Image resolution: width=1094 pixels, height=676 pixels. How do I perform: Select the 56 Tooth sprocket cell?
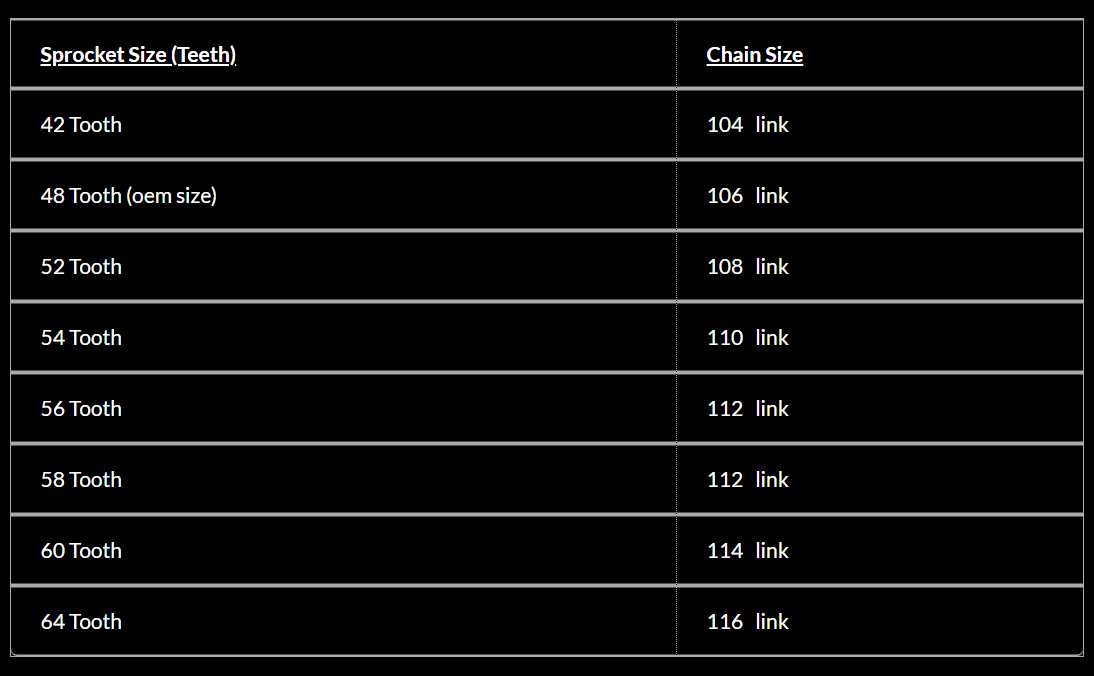[81, 409]
